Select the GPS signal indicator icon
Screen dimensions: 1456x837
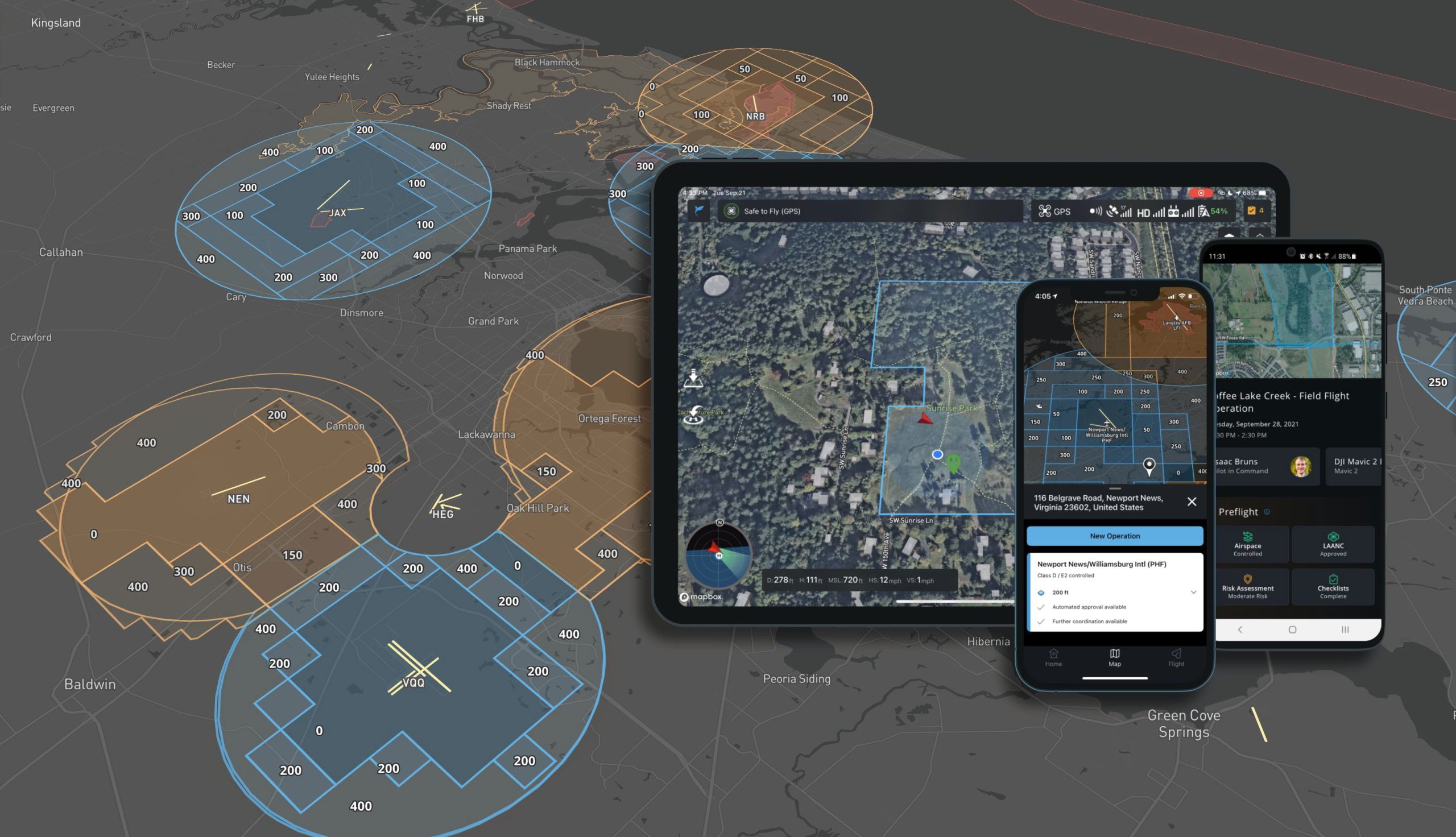1115,211
